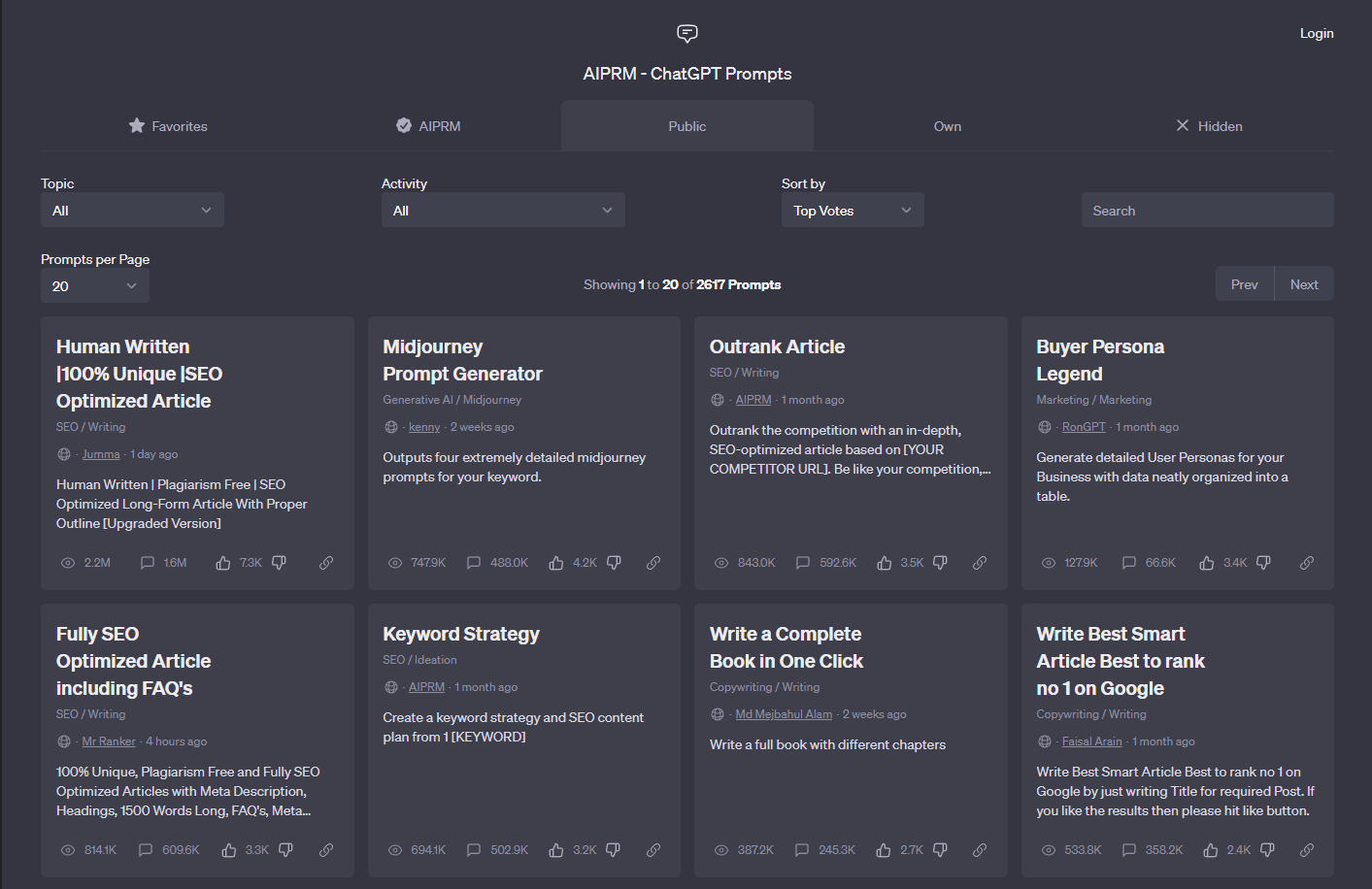The height and width of the screenshot is (889, 1372).
Task: Switch to the Favorites tab
Action: (168, 126)
